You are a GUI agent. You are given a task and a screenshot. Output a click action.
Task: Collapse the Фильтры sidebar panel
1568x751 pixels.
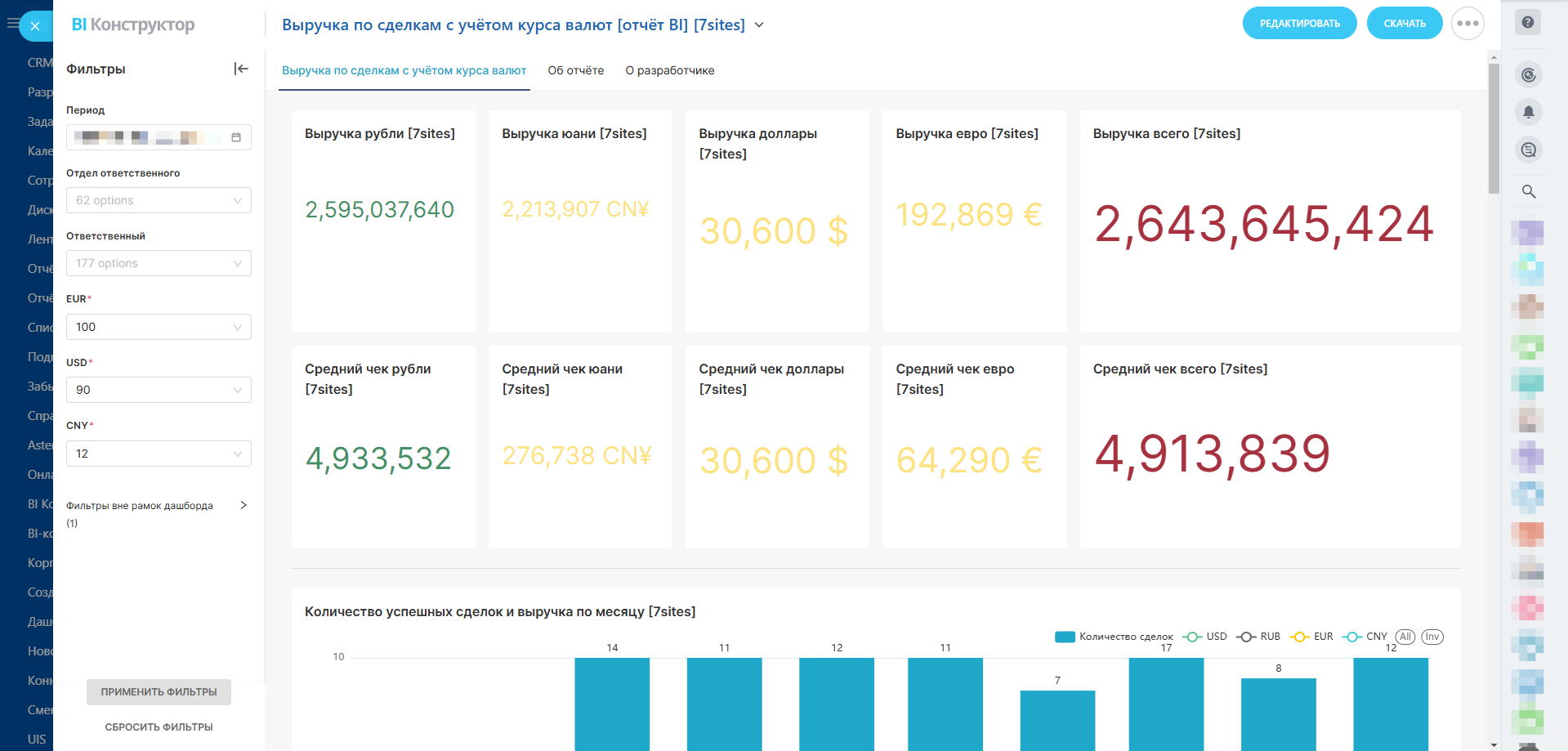(241, 69)
